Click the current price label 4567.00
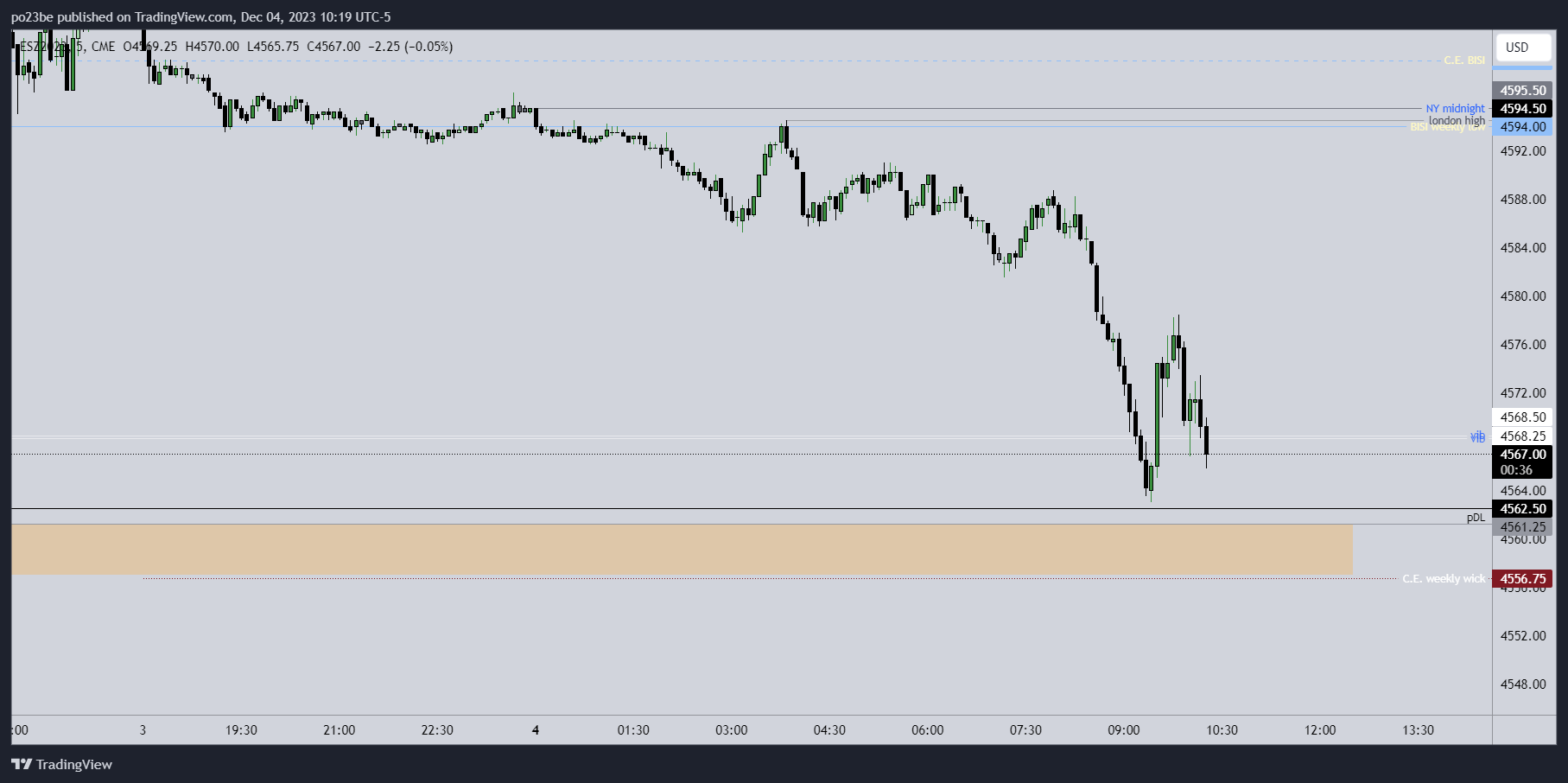Viewport: 1568px width, 783px height. 1522,455
